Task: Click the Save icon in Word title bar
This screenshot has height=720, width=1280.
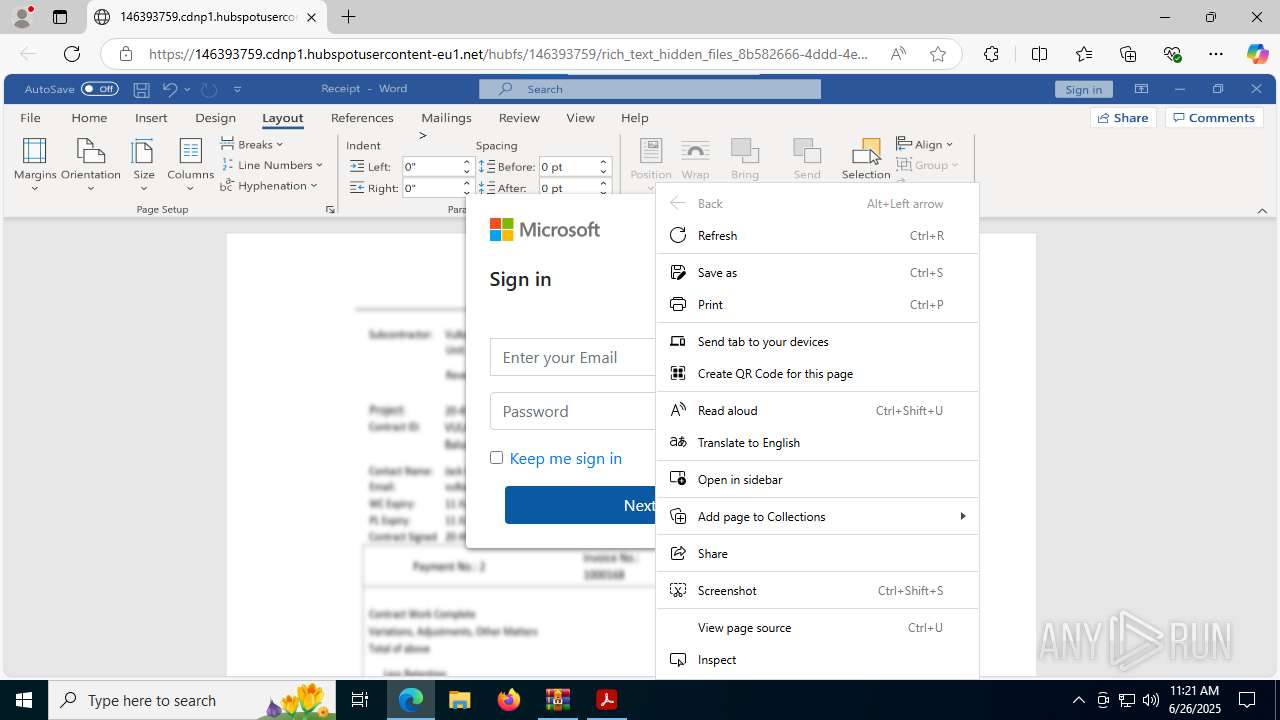Action: click(x=142, y=89)
